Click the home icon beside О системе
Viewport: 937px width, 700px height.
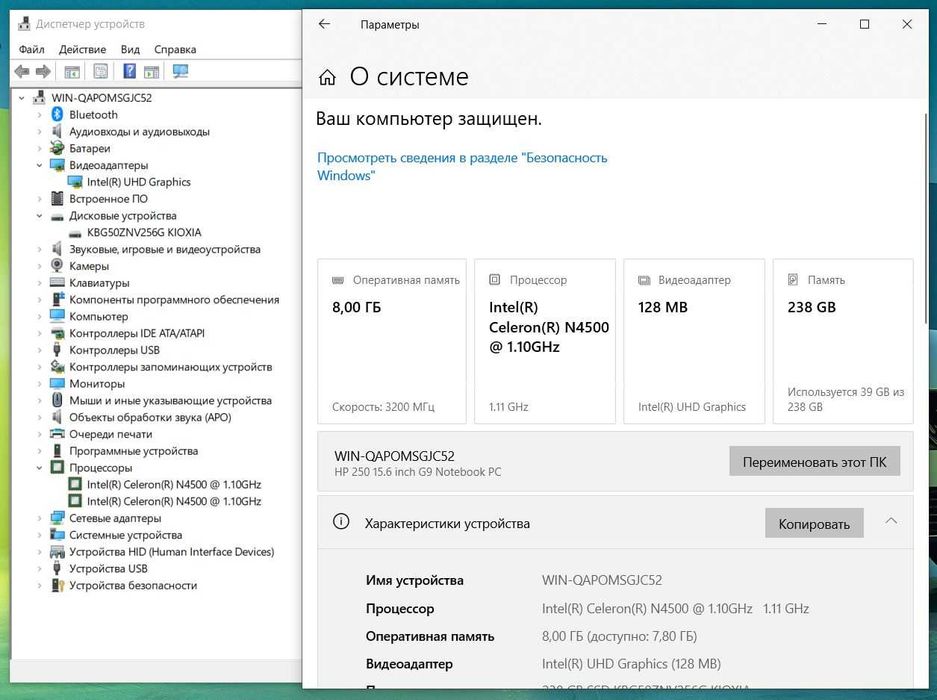tap(327, 77)
